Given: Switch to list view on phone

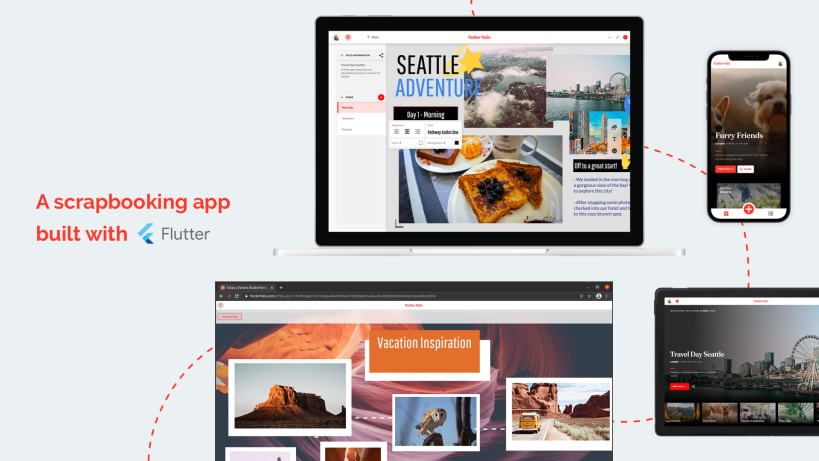Looking at the screenshot, I should pos(770,213).
